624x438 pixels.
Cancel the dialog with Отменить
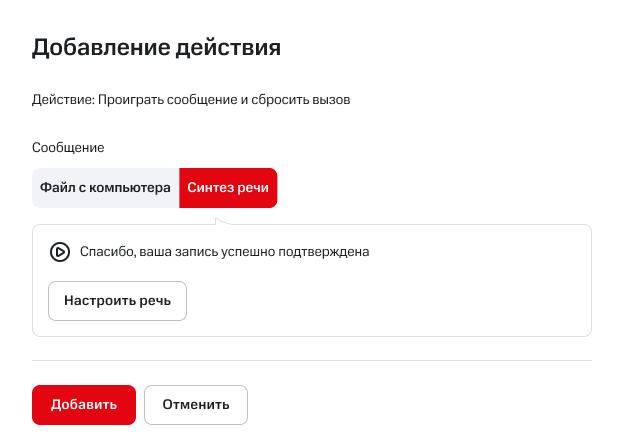(x=196, y=405)
